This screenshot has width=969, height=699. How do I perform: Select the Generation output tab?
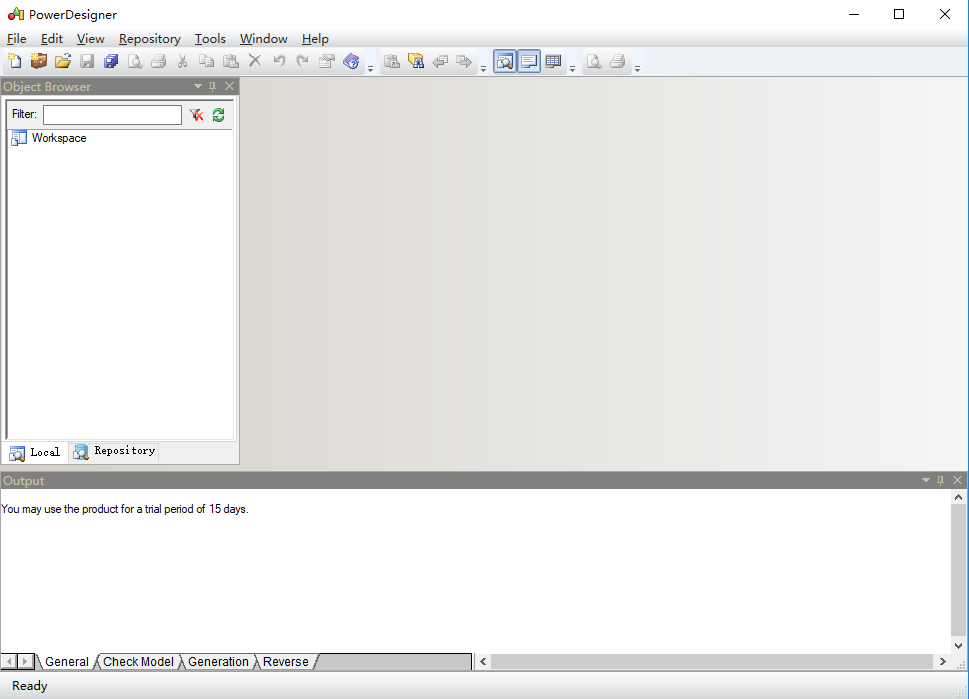tap(218, 662)
